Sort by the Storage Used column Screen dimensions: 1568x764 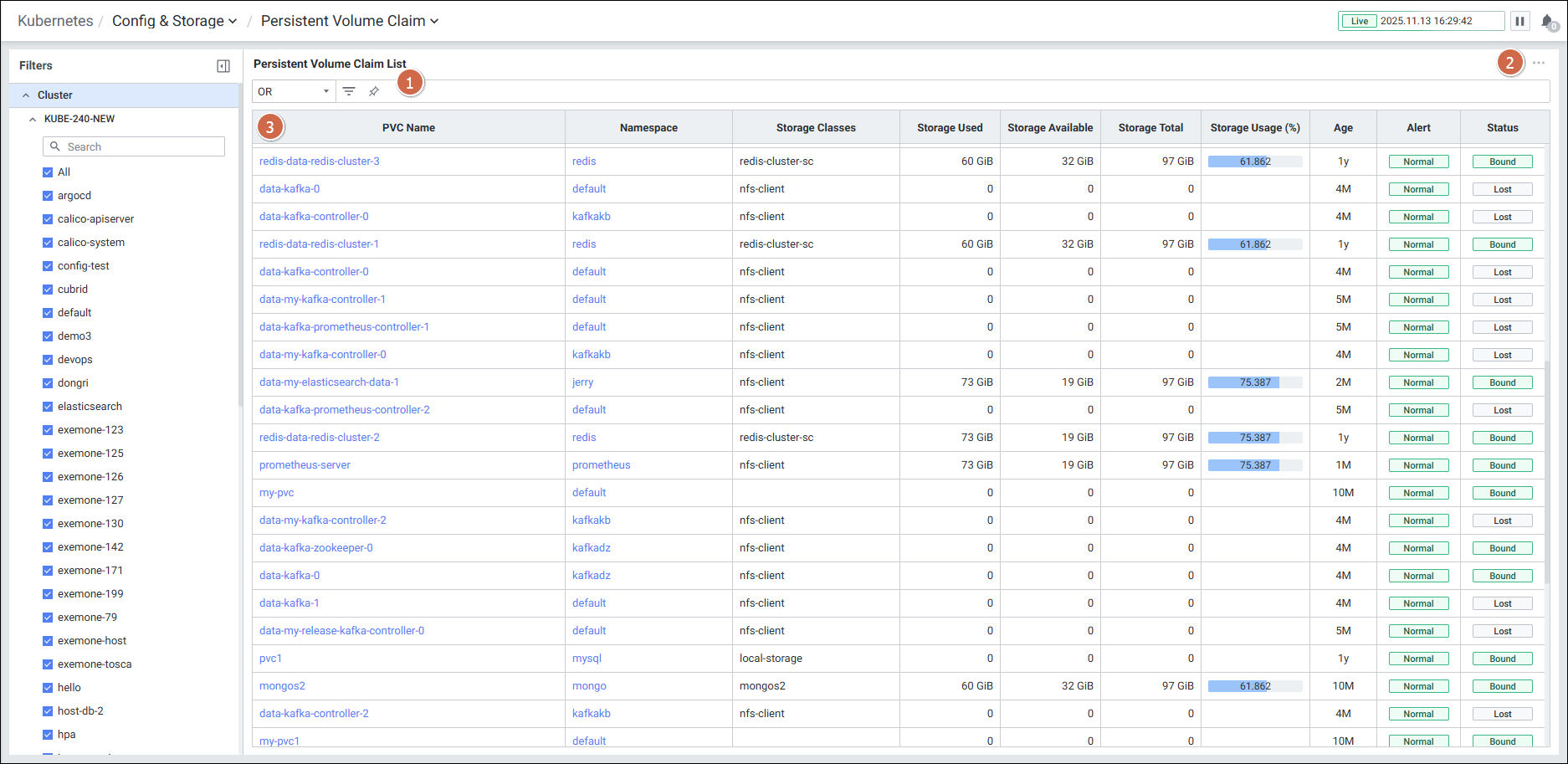[x=950, y=128]
